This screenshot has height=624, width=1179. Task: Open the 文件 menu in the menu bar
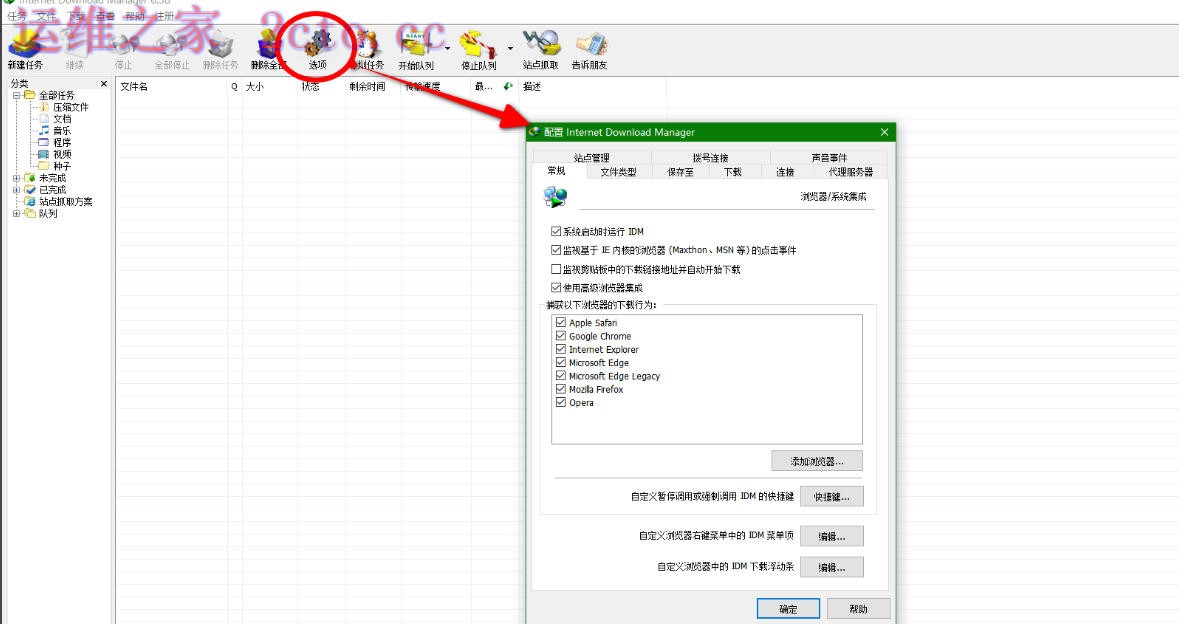(x=46, y=16)
